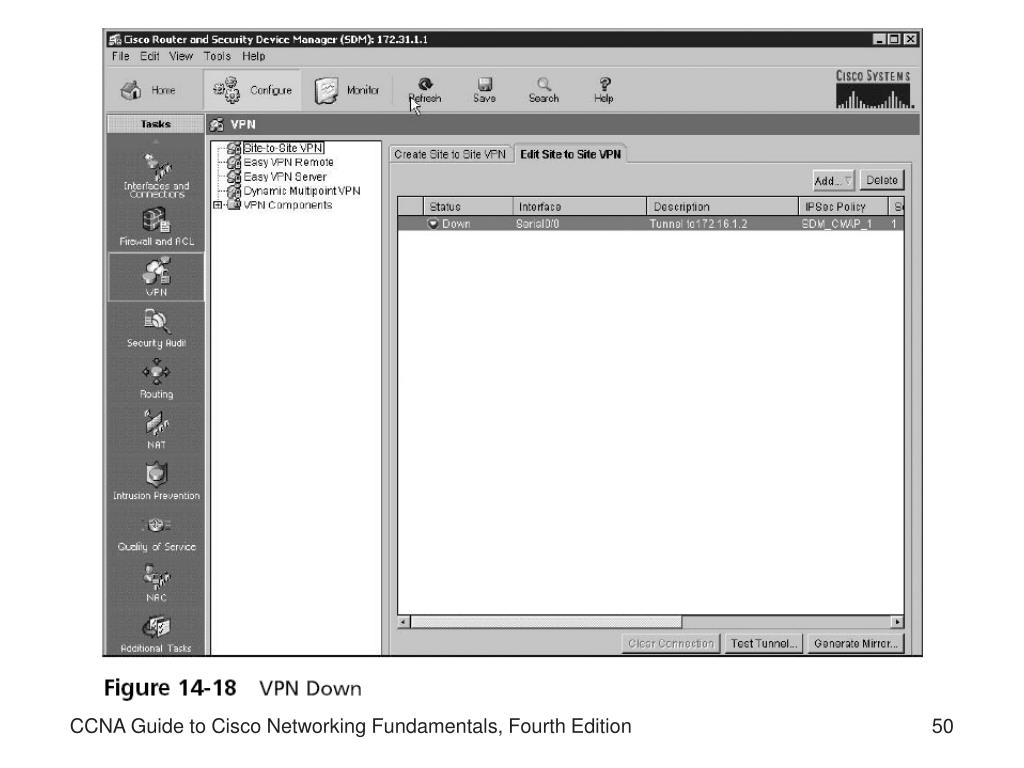This screenshot has width=1024, height=768.
Task: Close the SDM window
Action: pyautogui.click(x=910, y=39)
